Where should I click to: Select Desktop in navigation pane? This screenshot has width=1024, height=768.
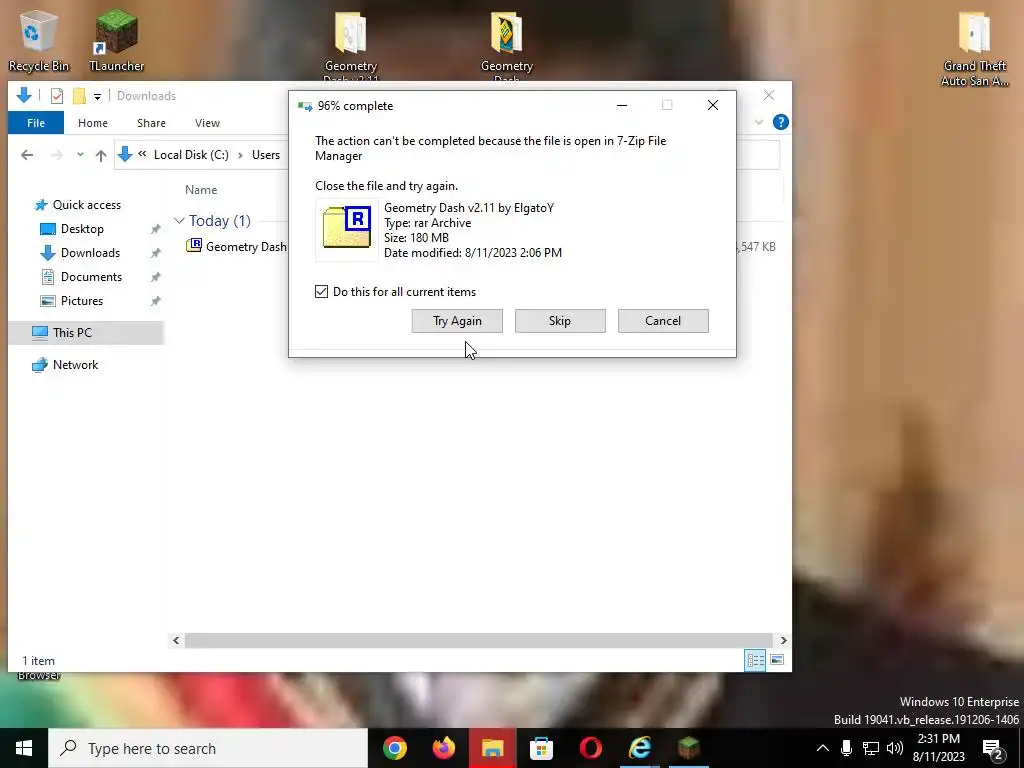[82, 229]
